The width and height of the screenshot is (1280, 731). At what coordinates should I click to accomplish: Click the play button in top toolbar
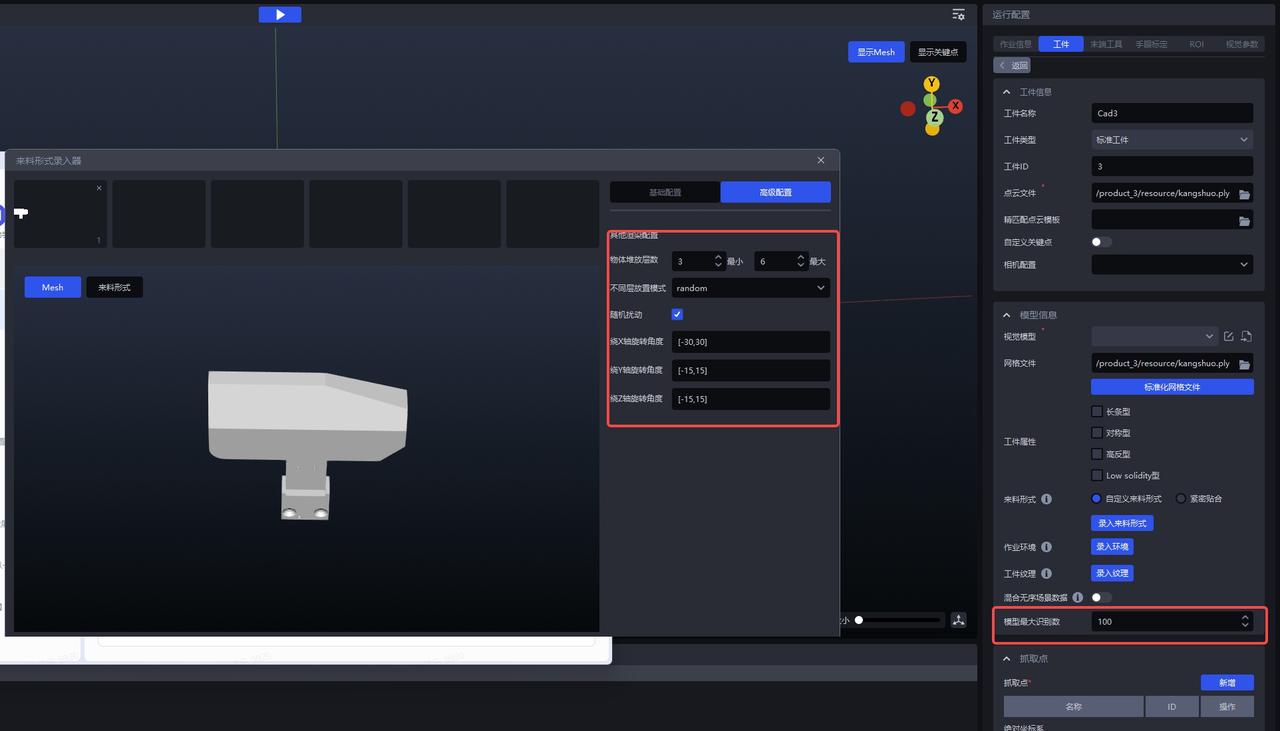point(280,14)
